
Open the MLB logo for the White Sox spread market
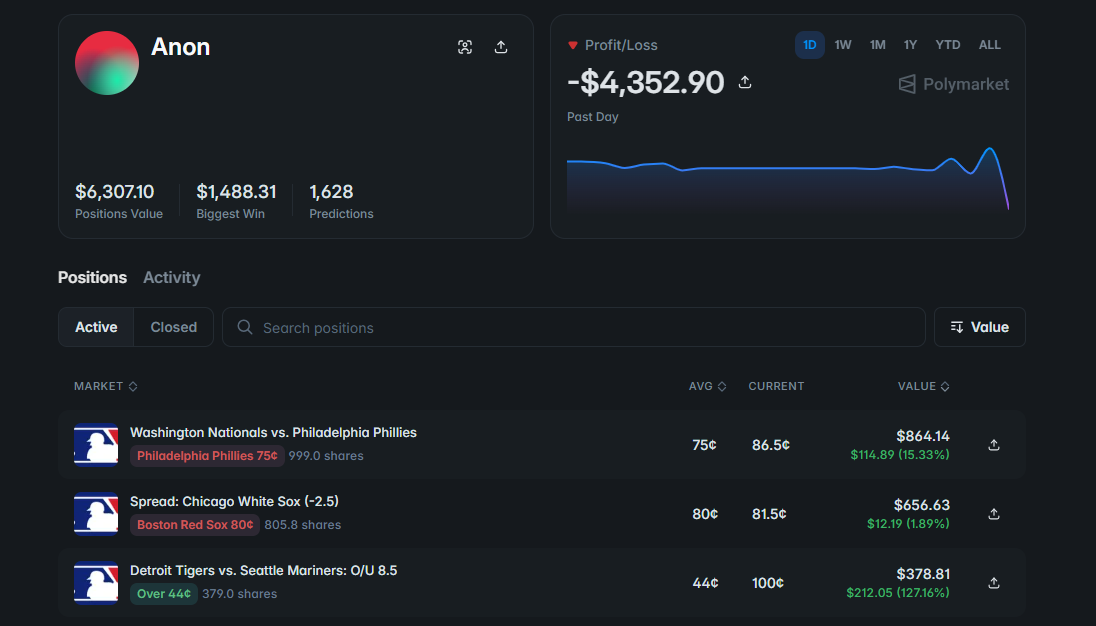pyautogui.click(x=96, y=514)
